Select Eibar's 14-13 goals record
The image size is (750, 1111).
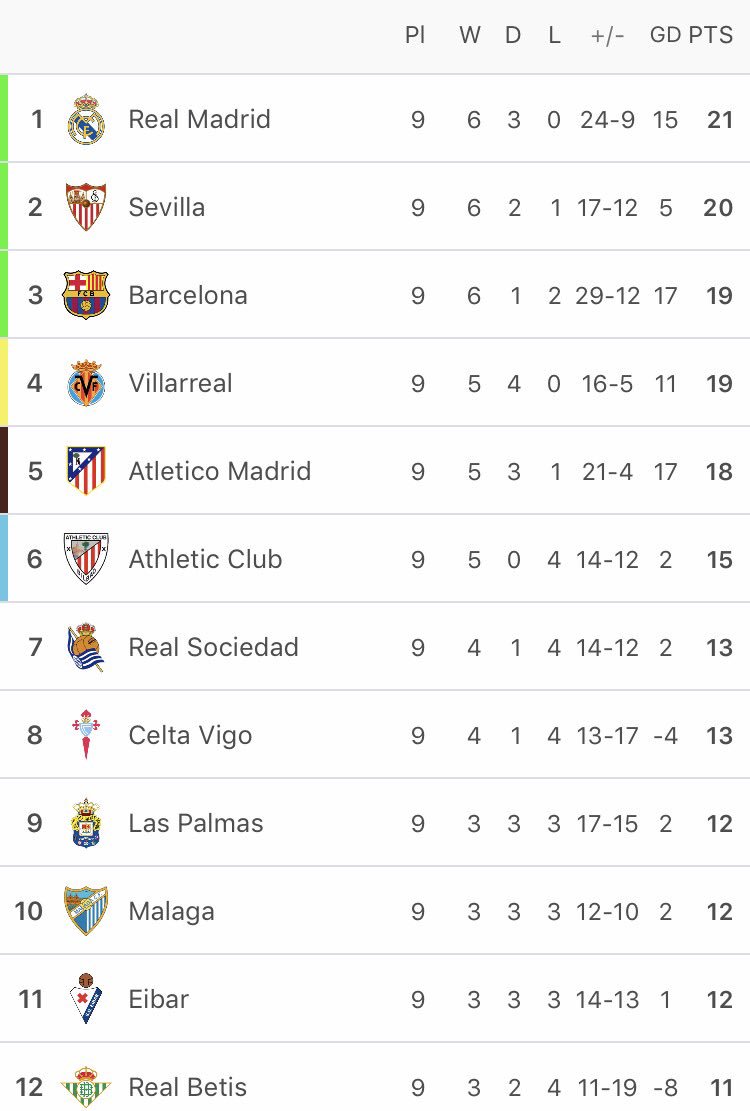tap(607, 999)
